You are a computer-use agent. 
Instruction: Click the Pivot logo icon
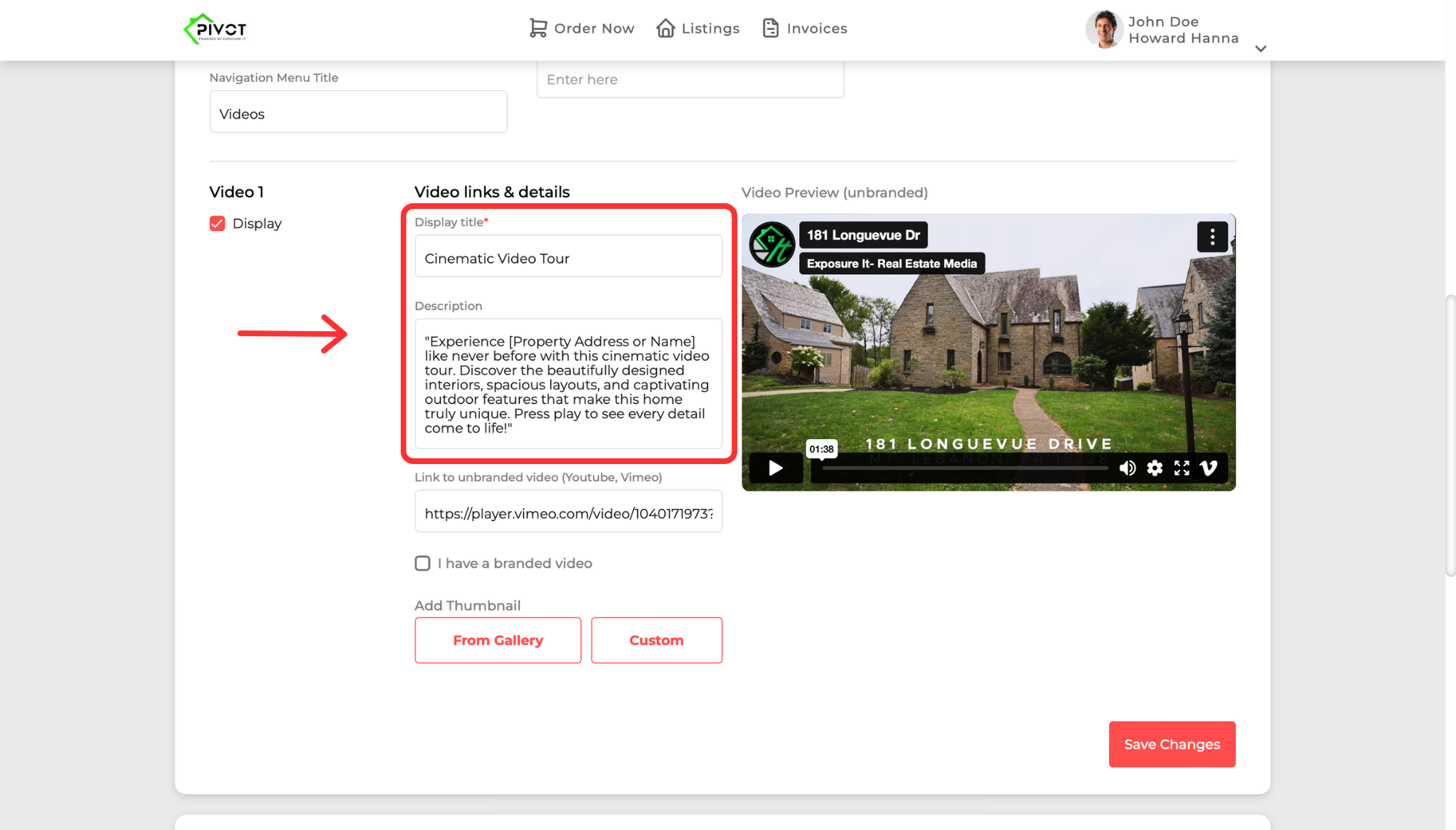(214, 29)
